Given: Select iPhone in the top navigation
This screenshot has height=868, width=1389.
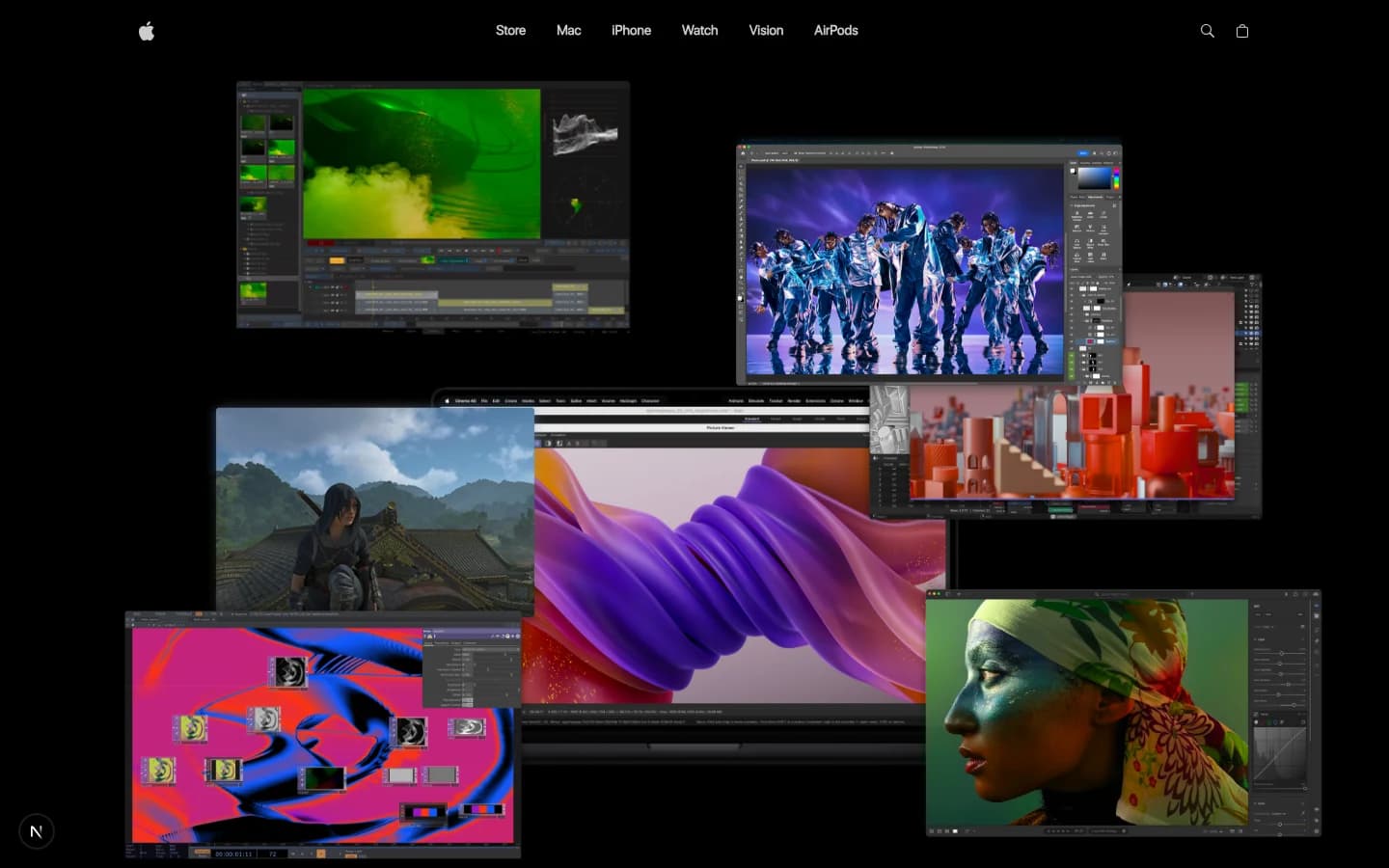Looking at the screenshot, I should click(x=631, y=31).
